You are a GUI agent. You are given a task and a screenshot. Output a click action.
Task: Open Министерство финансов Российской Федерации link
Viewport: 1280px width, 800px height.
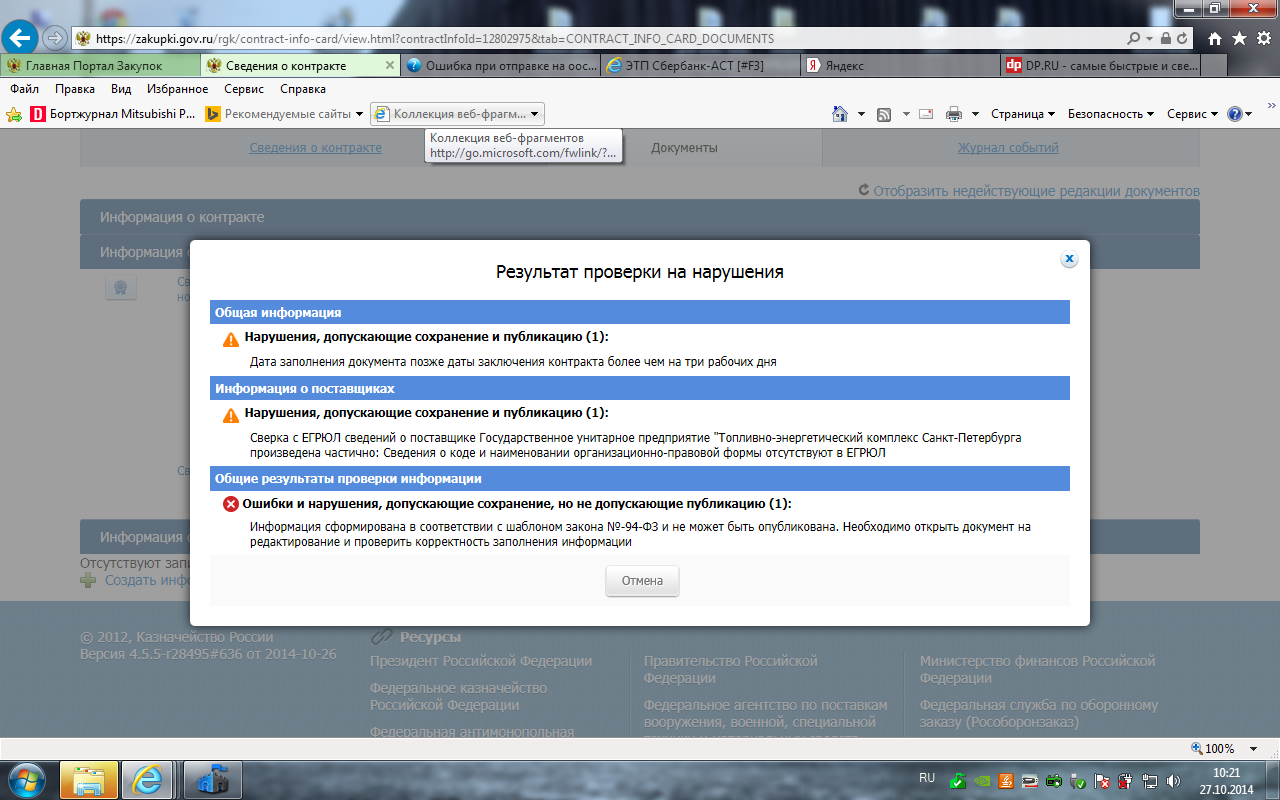point(1037,669)
